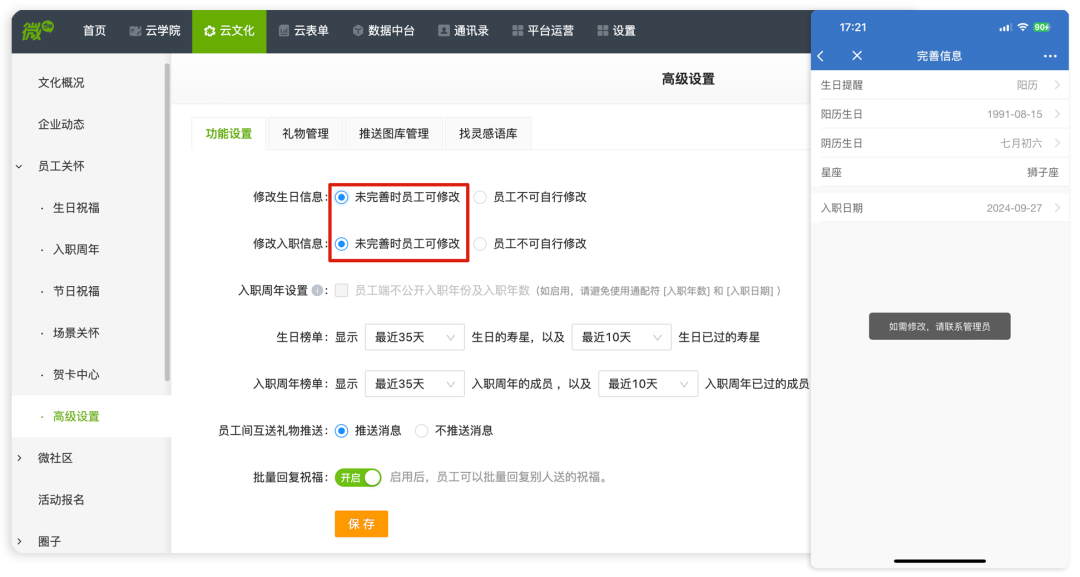Select 未完善时员工可修改 for 修改生日信息
Viewport: 1080px width, 577px height.
342,198
